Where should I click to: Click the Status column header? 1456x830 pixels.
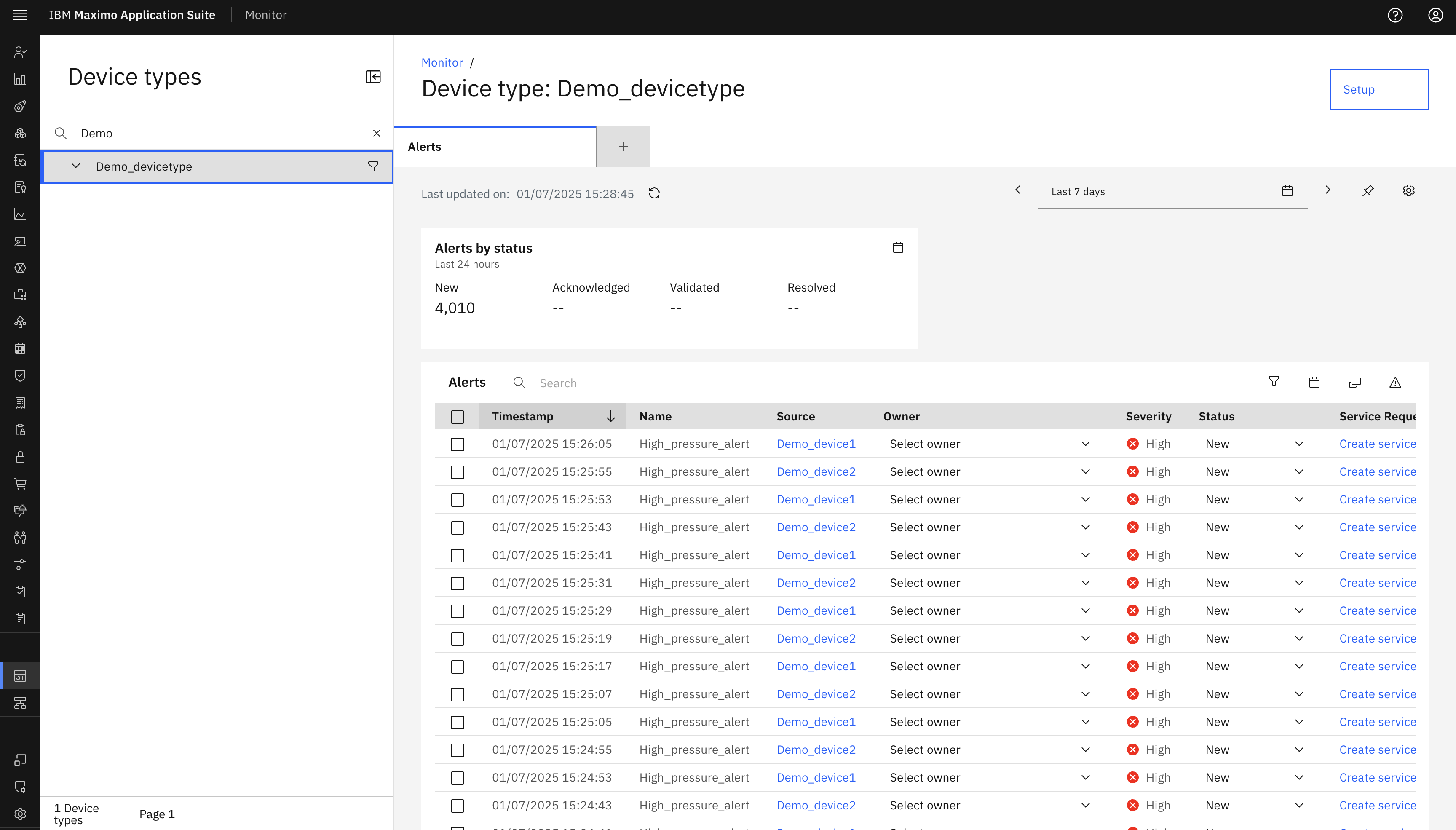[x=1216, y=416]
